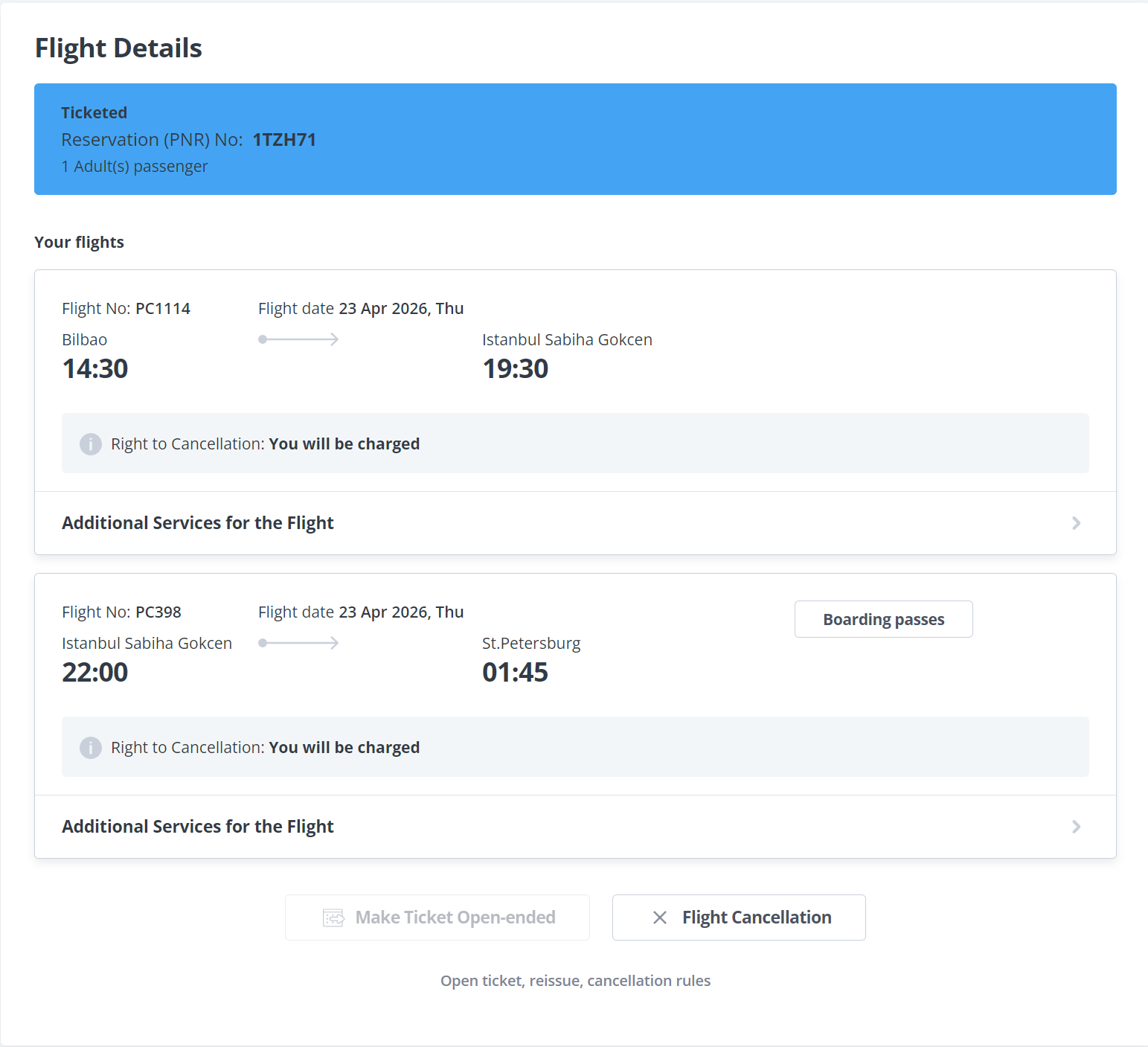Screen dimensions: 1148x1047
Task: Click the info icon in PC398 cancellation notice
Action: click(91, 748)
